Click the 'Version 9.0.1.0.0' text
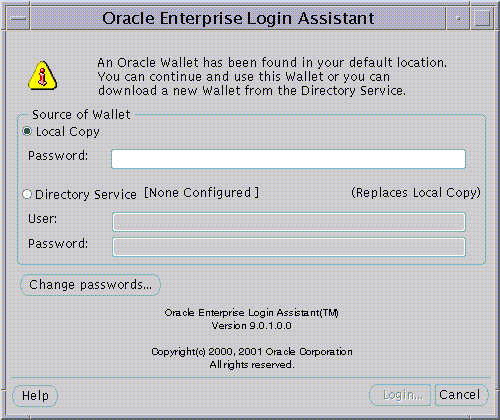The image size is (500, 420). coord(252,325)
